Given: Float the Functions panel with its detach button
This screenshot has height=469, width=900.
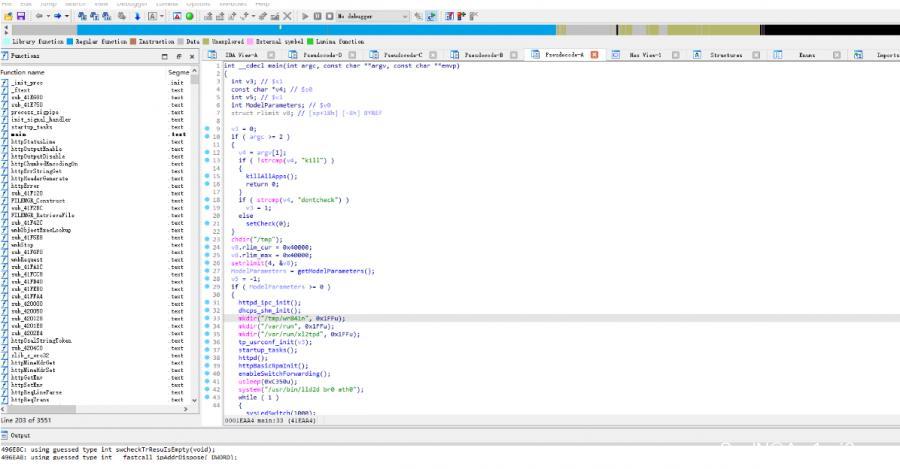Looking at the screenshot, I should click(179, 56).
